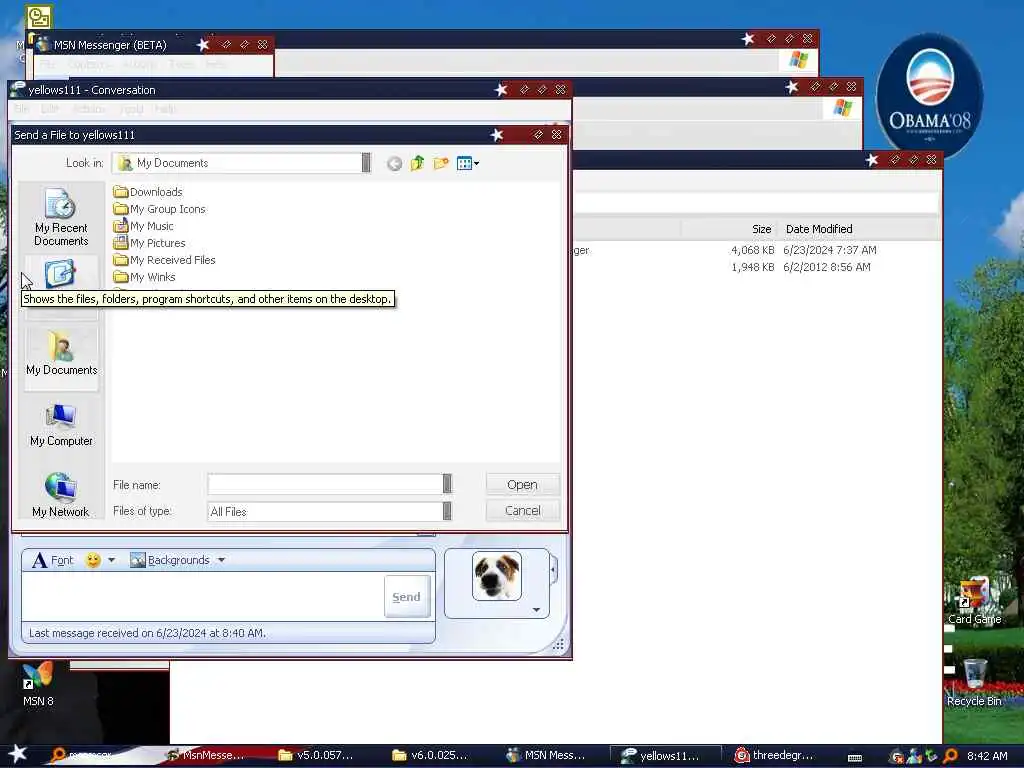Screen dimensions: 1024x768
Task: Open the View menu dropdown icon
Action: pos(468,163)
